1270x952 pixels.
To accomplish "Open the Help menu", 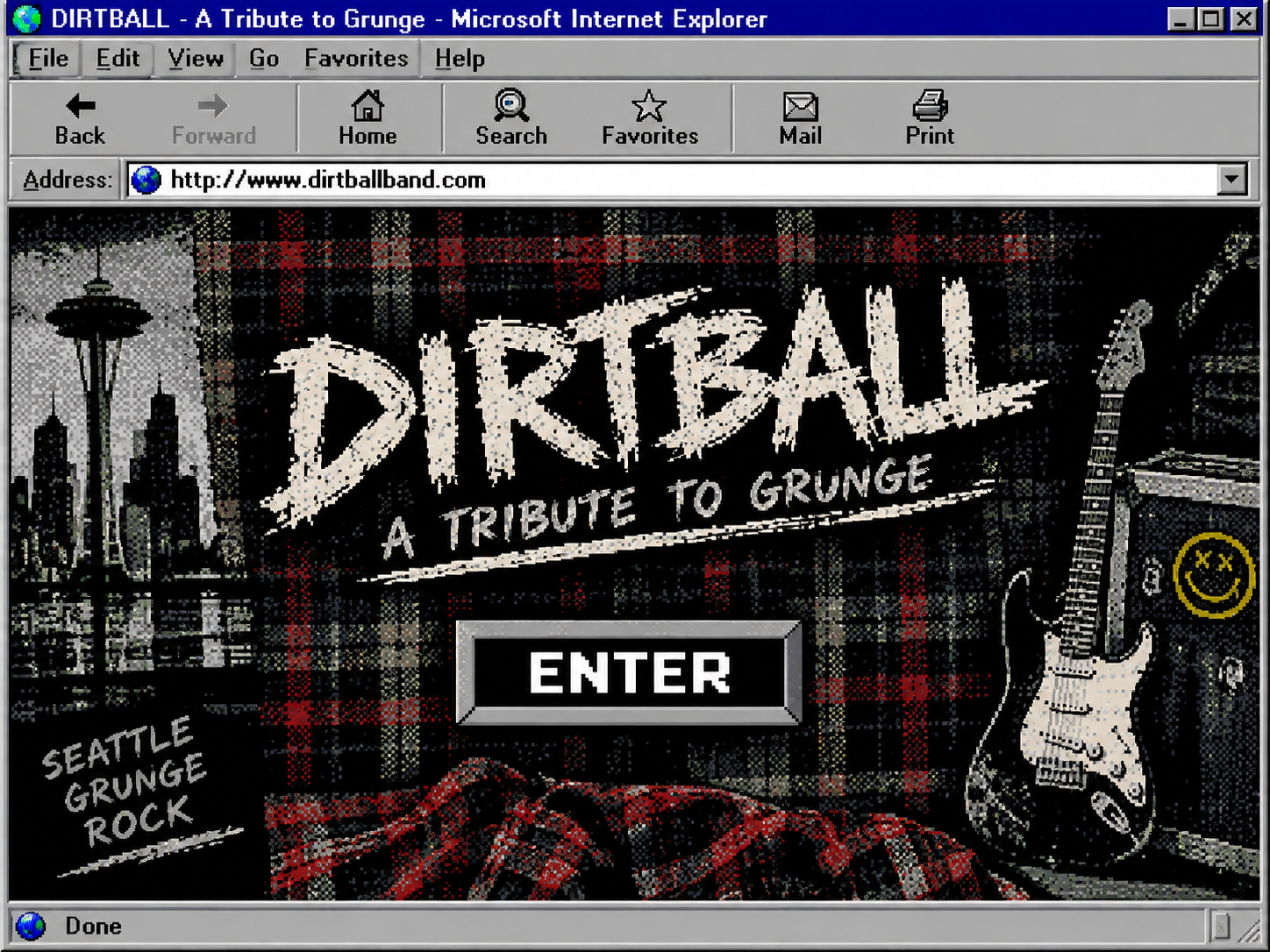I will coord(460,59).
